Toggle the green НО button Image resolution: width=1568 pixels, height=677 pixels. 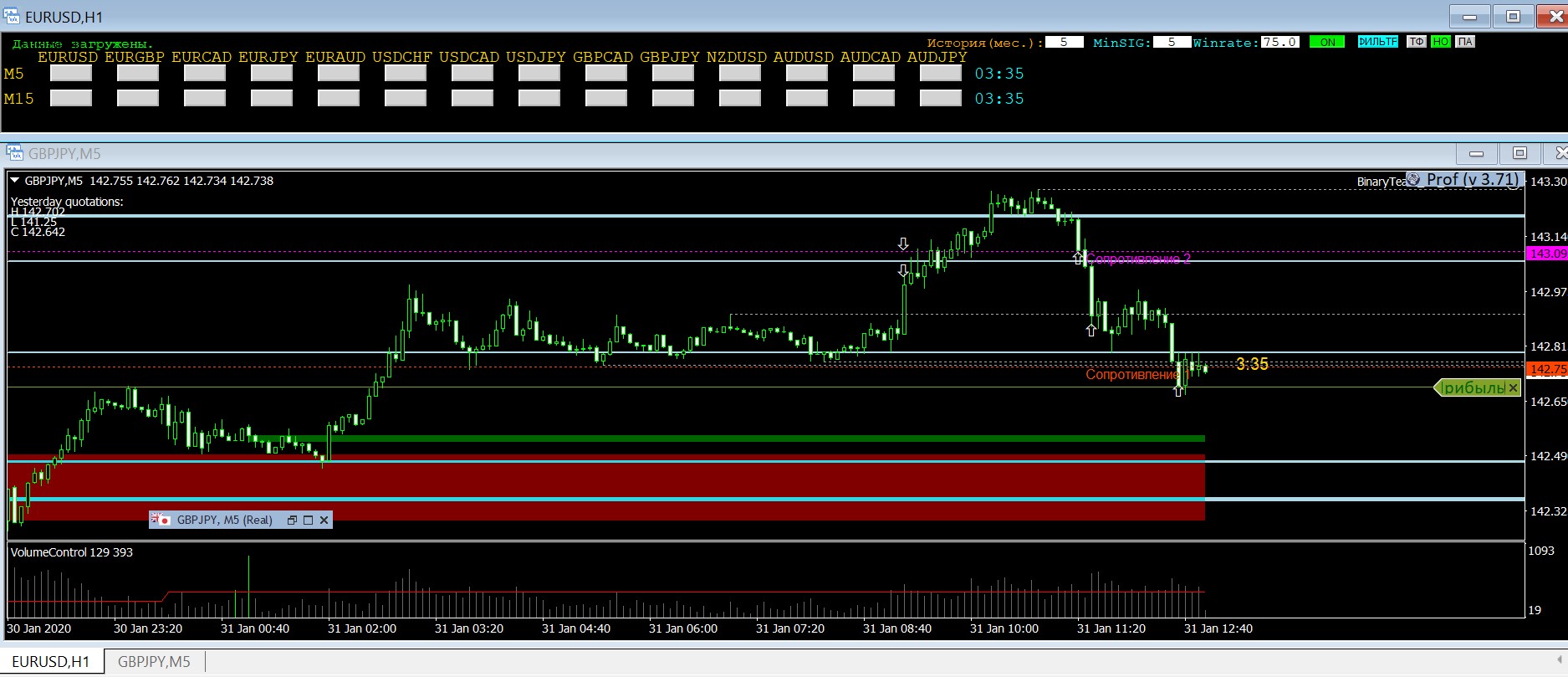(x=1441, y=42)
